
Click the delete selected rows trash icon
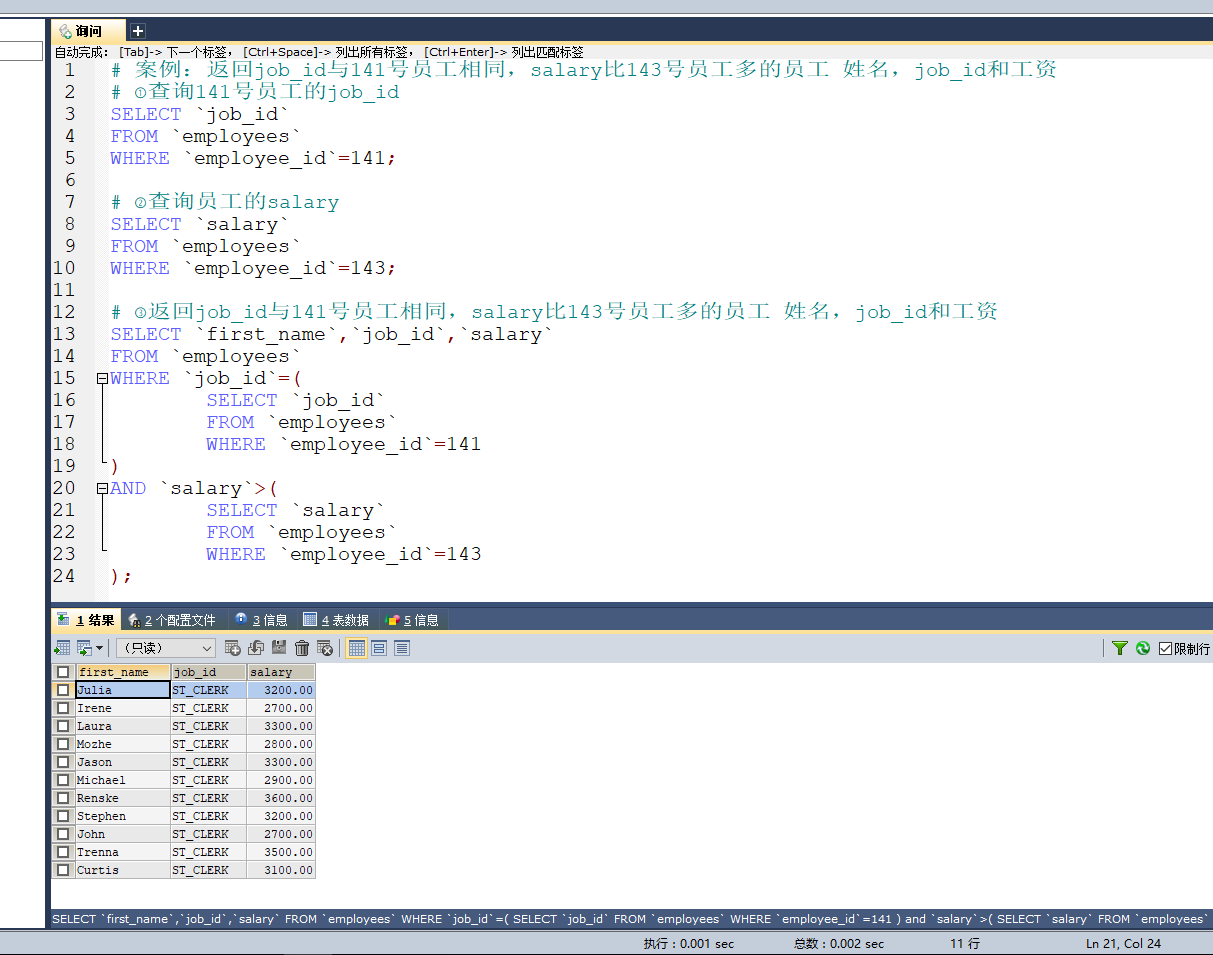[x=302, y=648]
